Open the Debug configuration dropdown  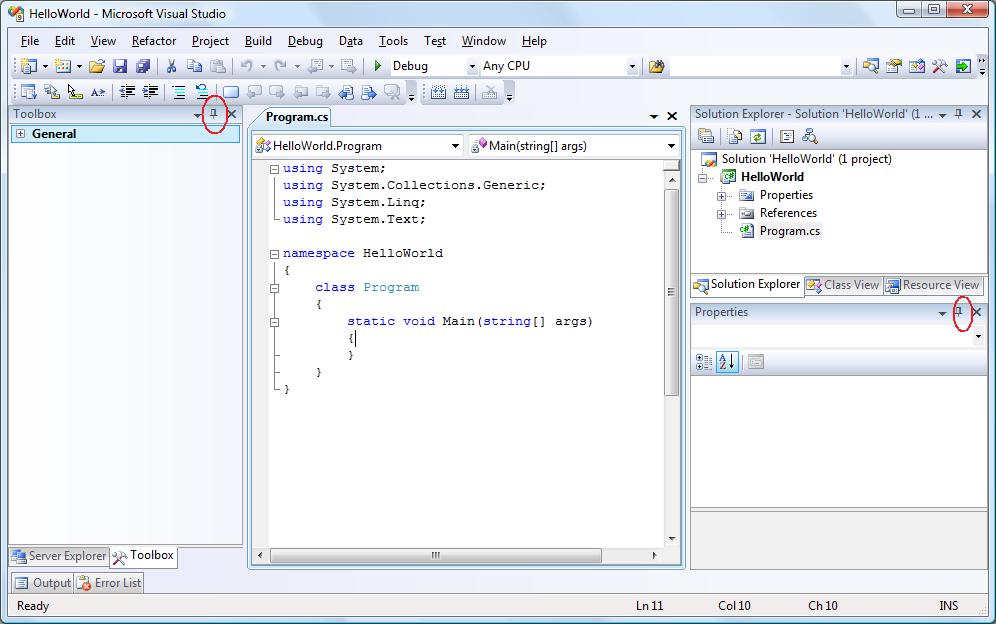tap(472, 66)
